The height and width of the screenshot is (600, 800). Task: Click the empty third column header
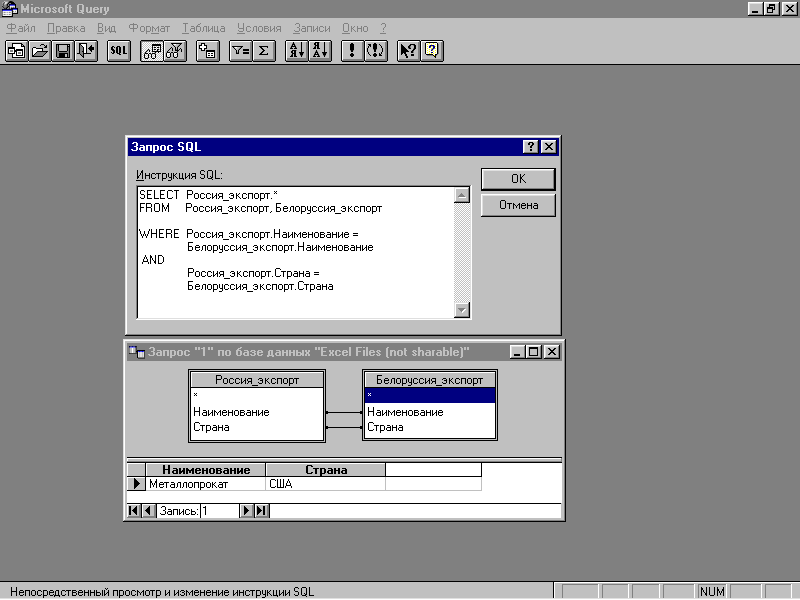click(433, 470)
